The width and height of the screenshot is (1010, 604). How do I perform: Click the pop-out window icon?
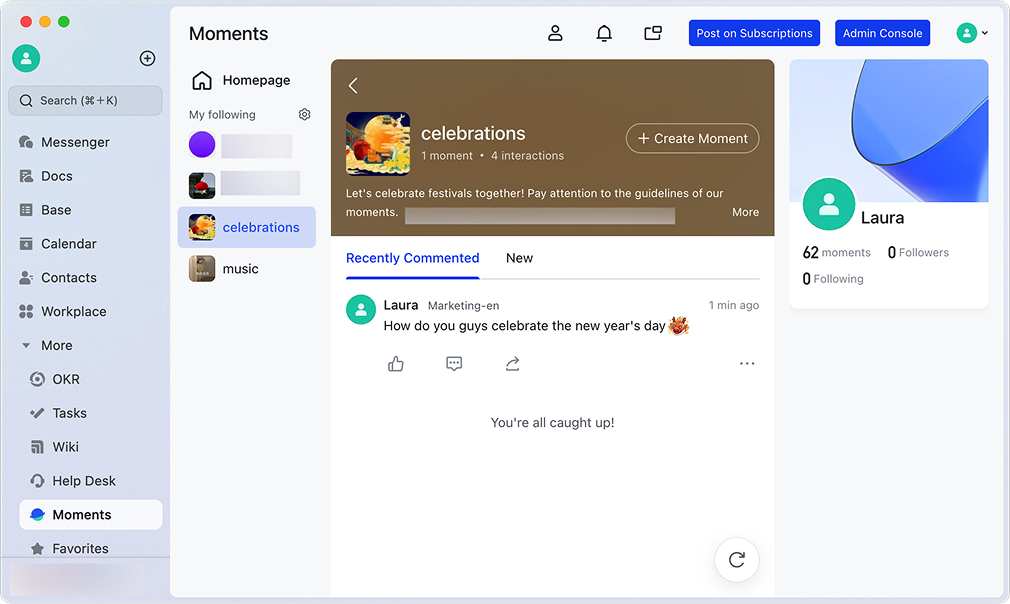pyautogui.click(x=653, y=33)
